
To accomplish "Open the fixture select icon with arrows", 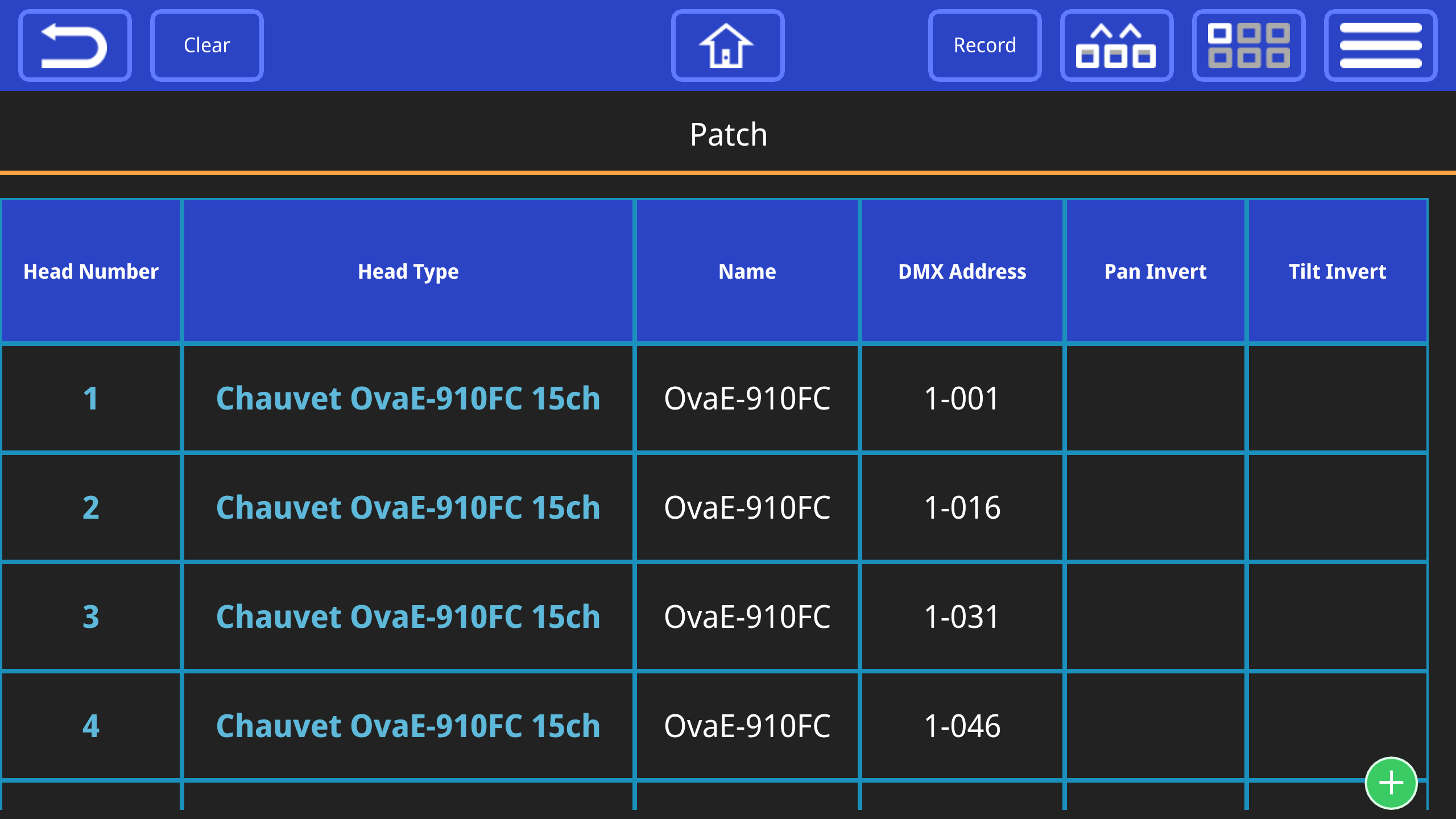I will [1116, 45].
